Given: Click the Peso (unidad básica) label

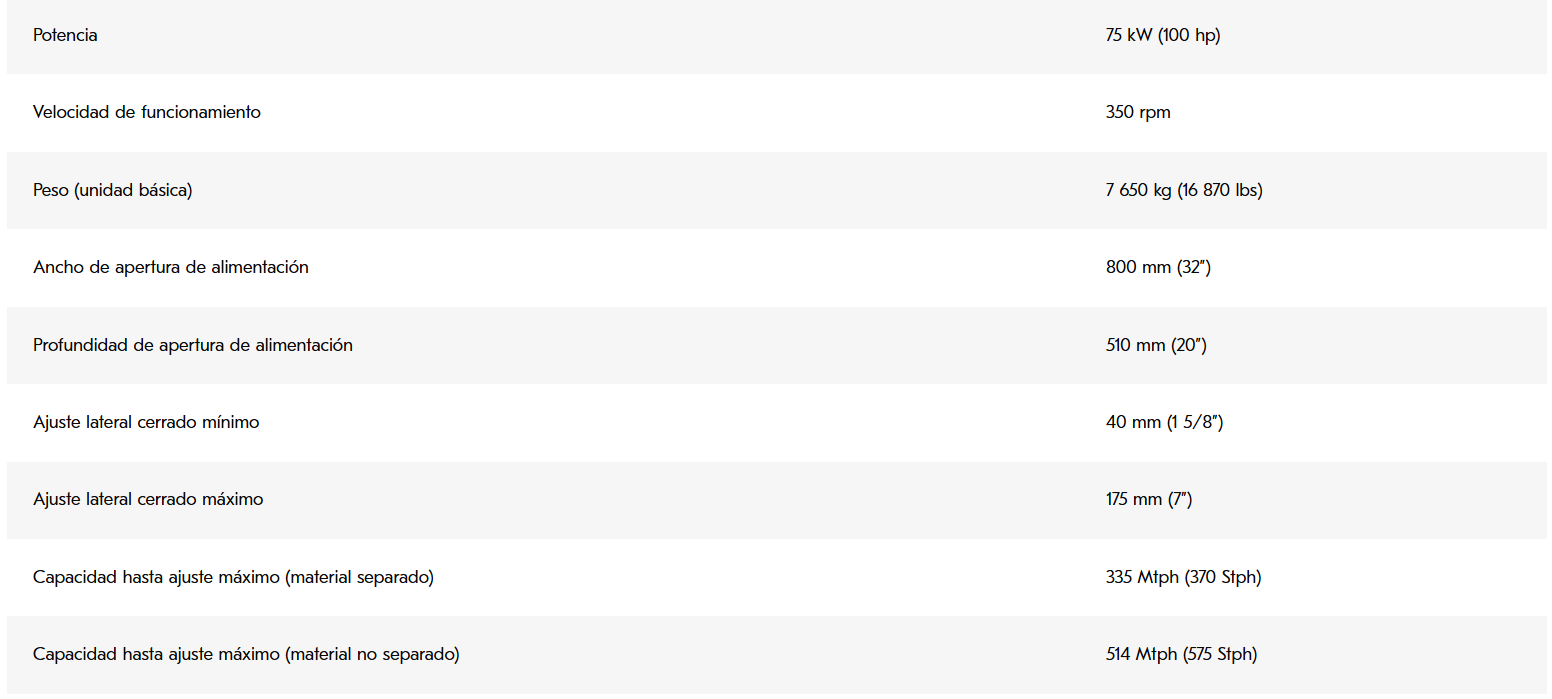Looking at the screenshot, I should [112, 190].
